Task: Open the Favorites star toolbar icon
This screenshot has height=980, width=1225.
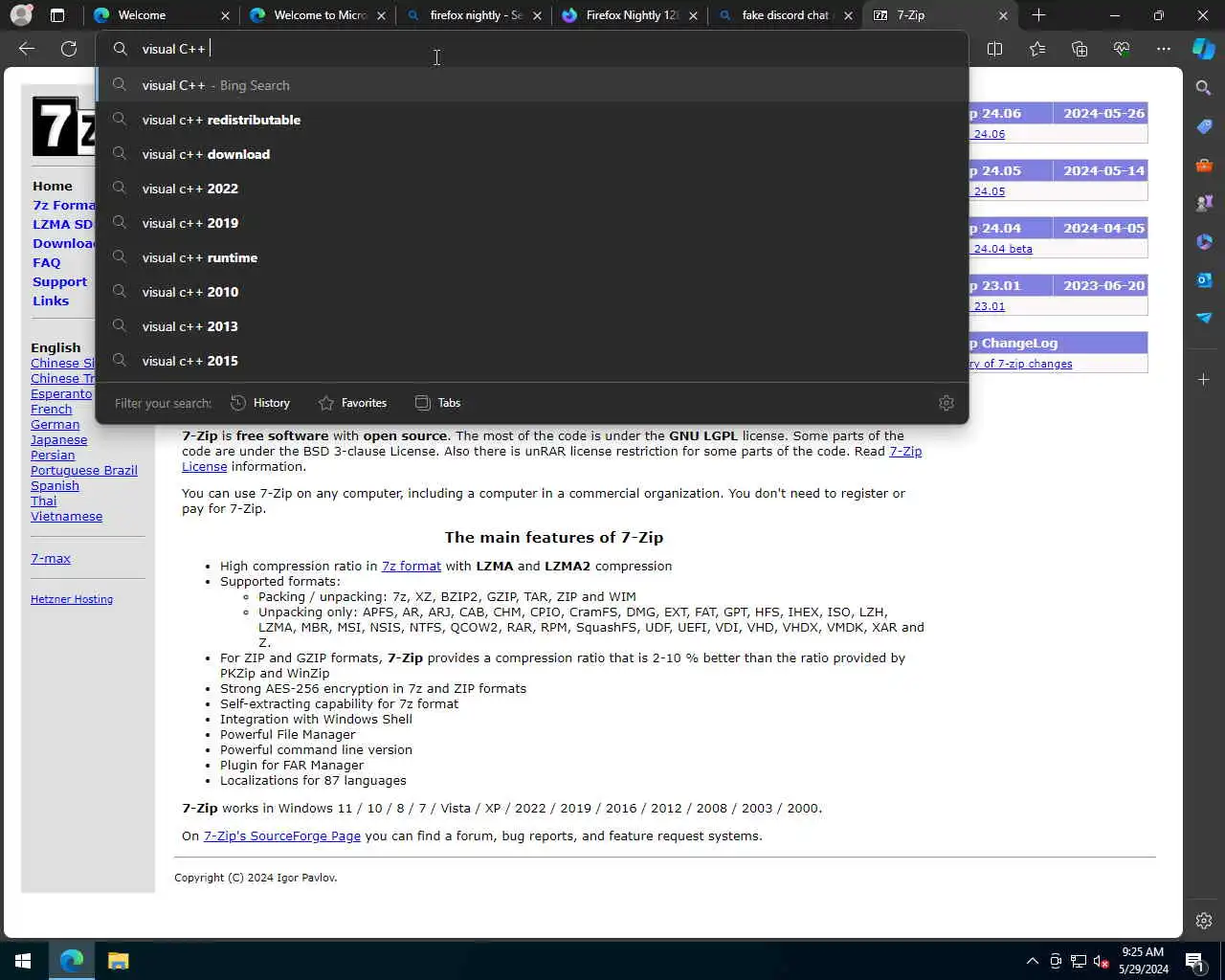Action: (x=1037, y=49)
